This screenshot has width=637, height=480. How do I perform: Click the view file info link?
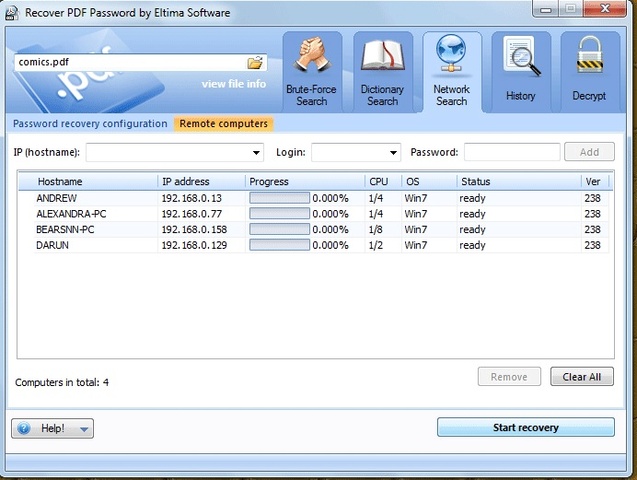point(234,84)
